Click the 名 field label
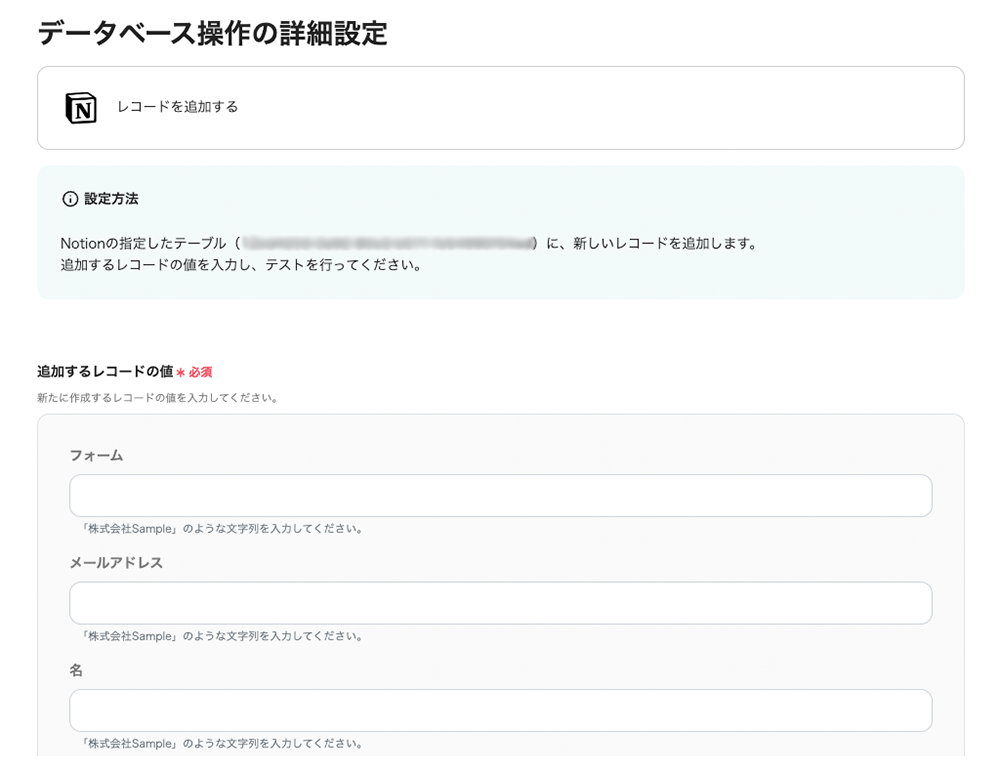The image size is (1000, 777). point(76,670)
